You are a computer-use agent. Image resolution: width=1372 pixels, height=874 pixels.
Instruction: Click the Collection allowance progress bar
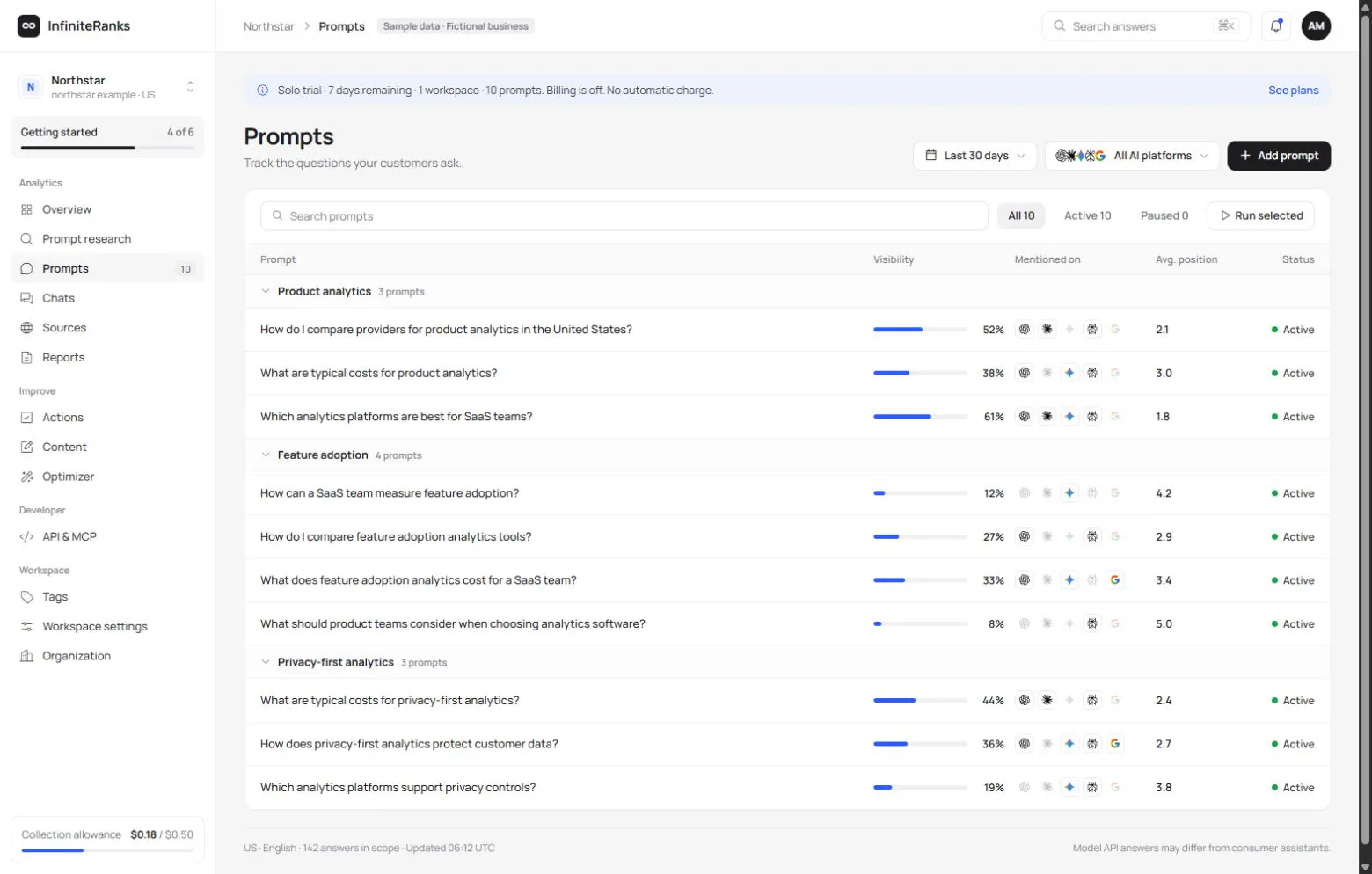pyautogui.click(x=107, y=850)
